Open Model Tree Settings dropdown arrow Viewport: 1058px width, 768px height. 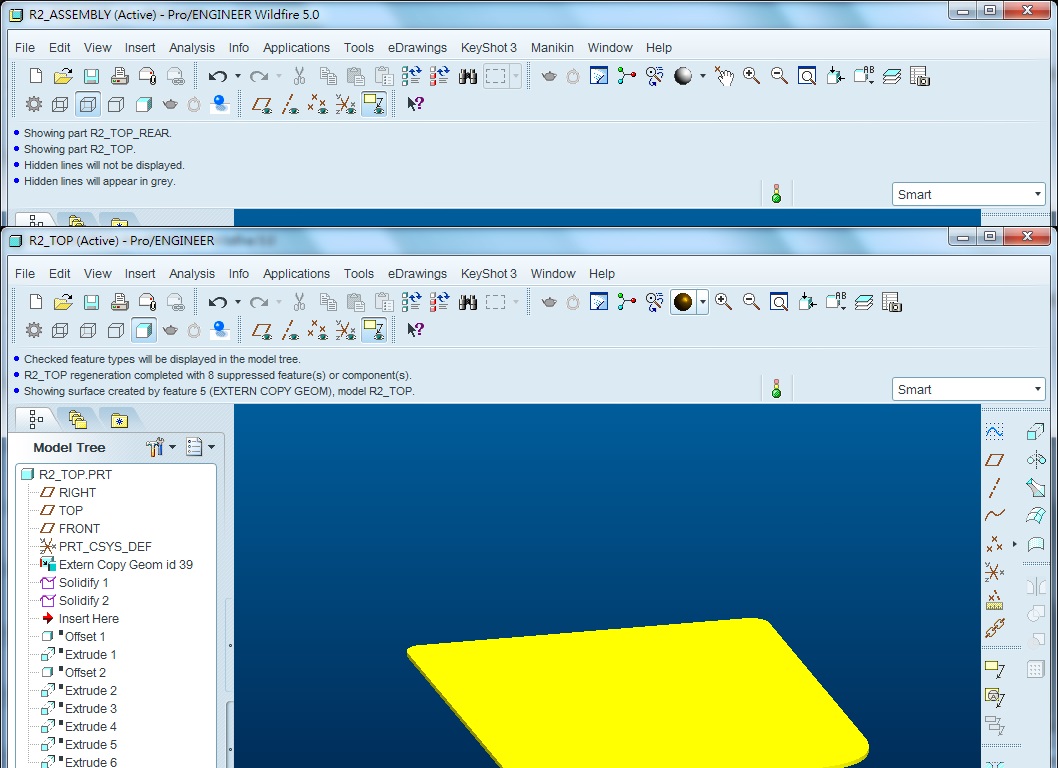[x=172, y=447]
